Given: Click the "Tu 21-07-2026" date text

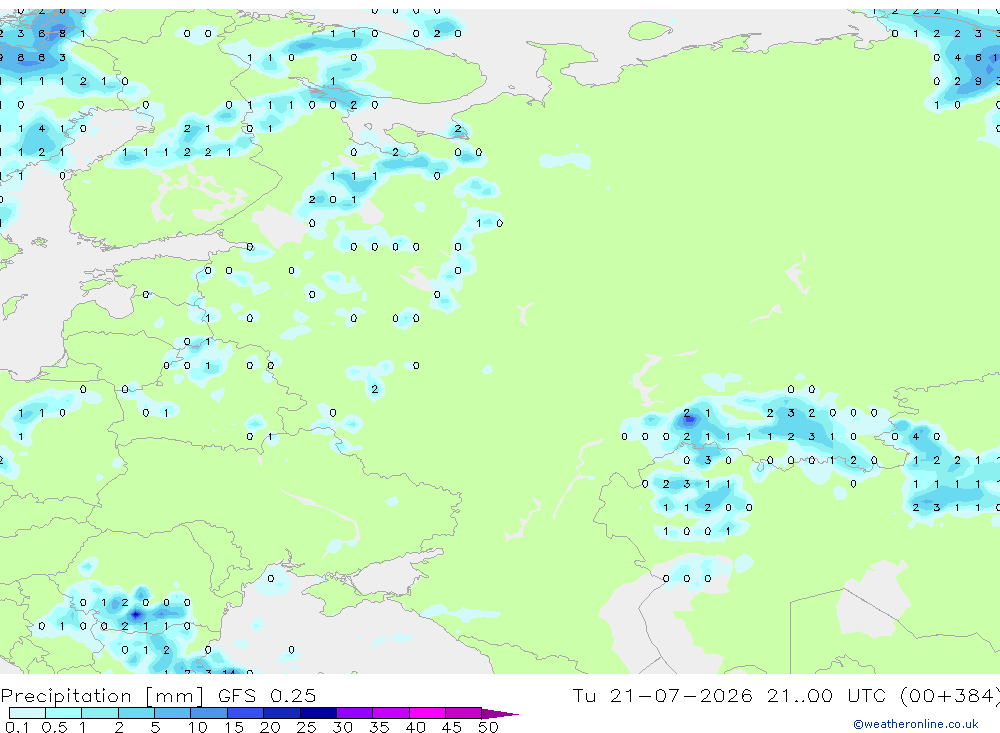Looking at the screenshot, I should coord(662,695).
